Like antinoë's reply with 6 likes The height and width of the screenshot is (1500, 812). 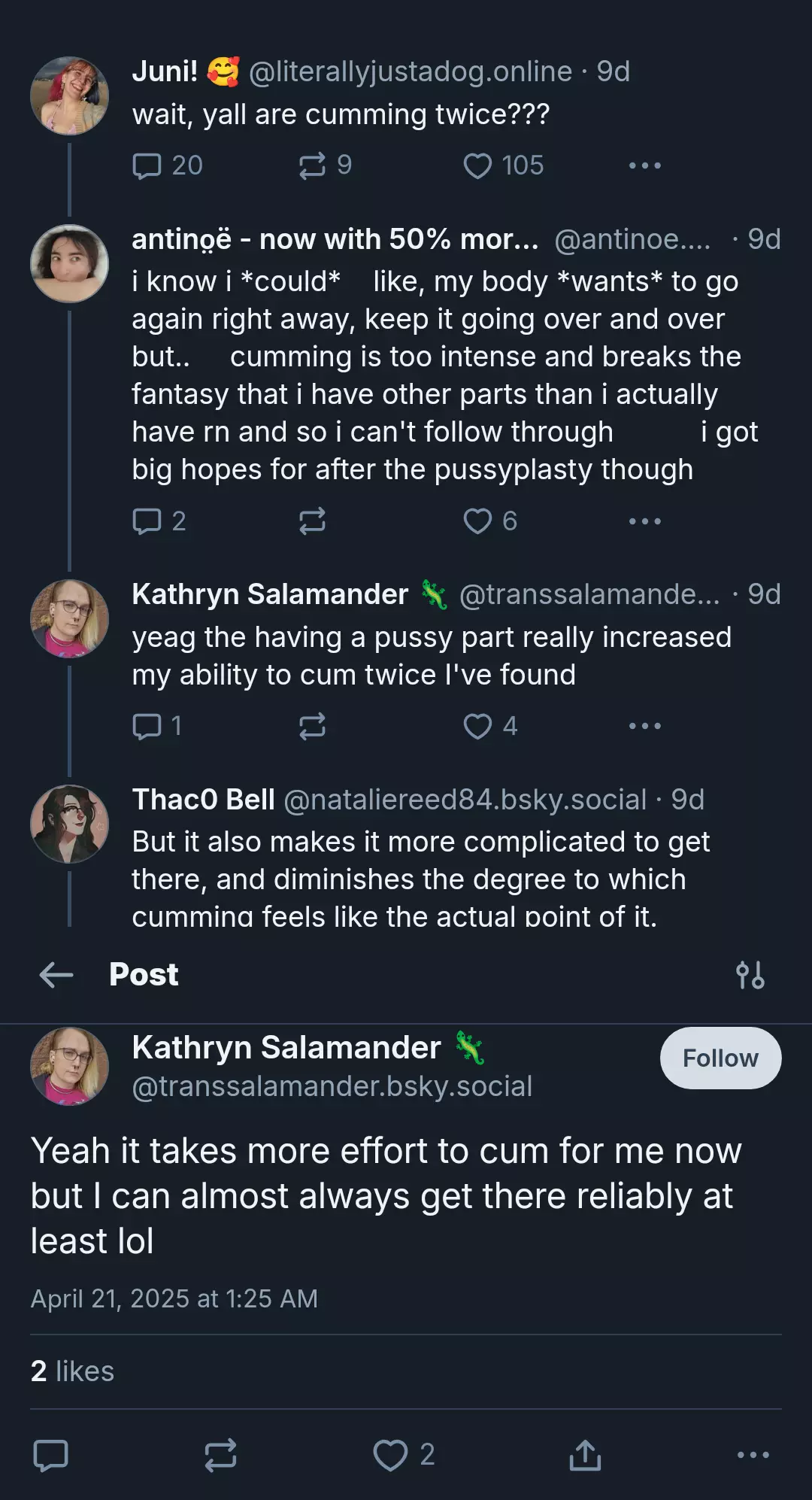(490, 521)
